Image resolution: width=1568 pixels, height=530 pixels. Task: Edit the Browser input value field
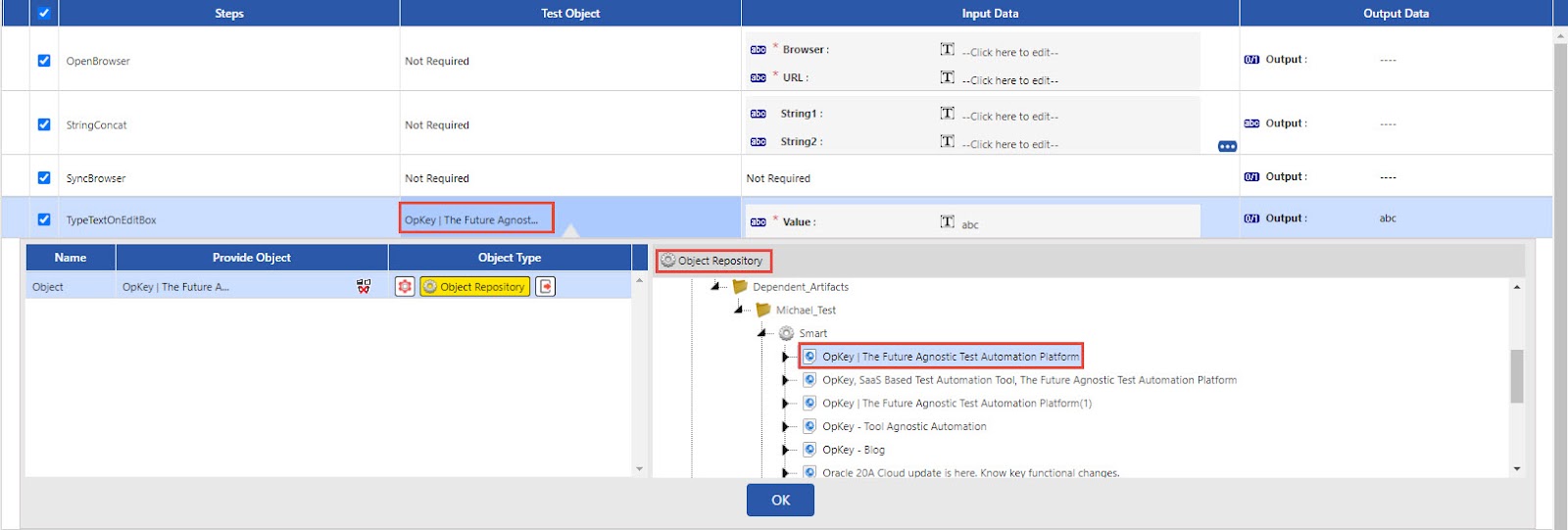(x=1009, y=53)
